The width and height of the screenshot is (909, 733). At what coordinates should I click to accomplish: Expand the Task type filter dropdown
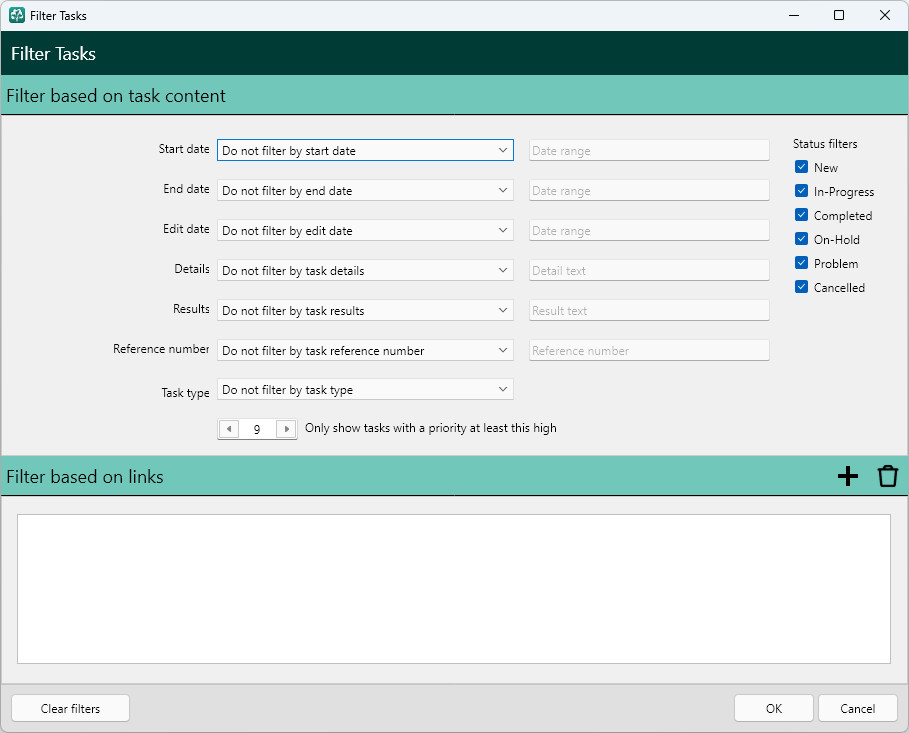coord(365,389)
